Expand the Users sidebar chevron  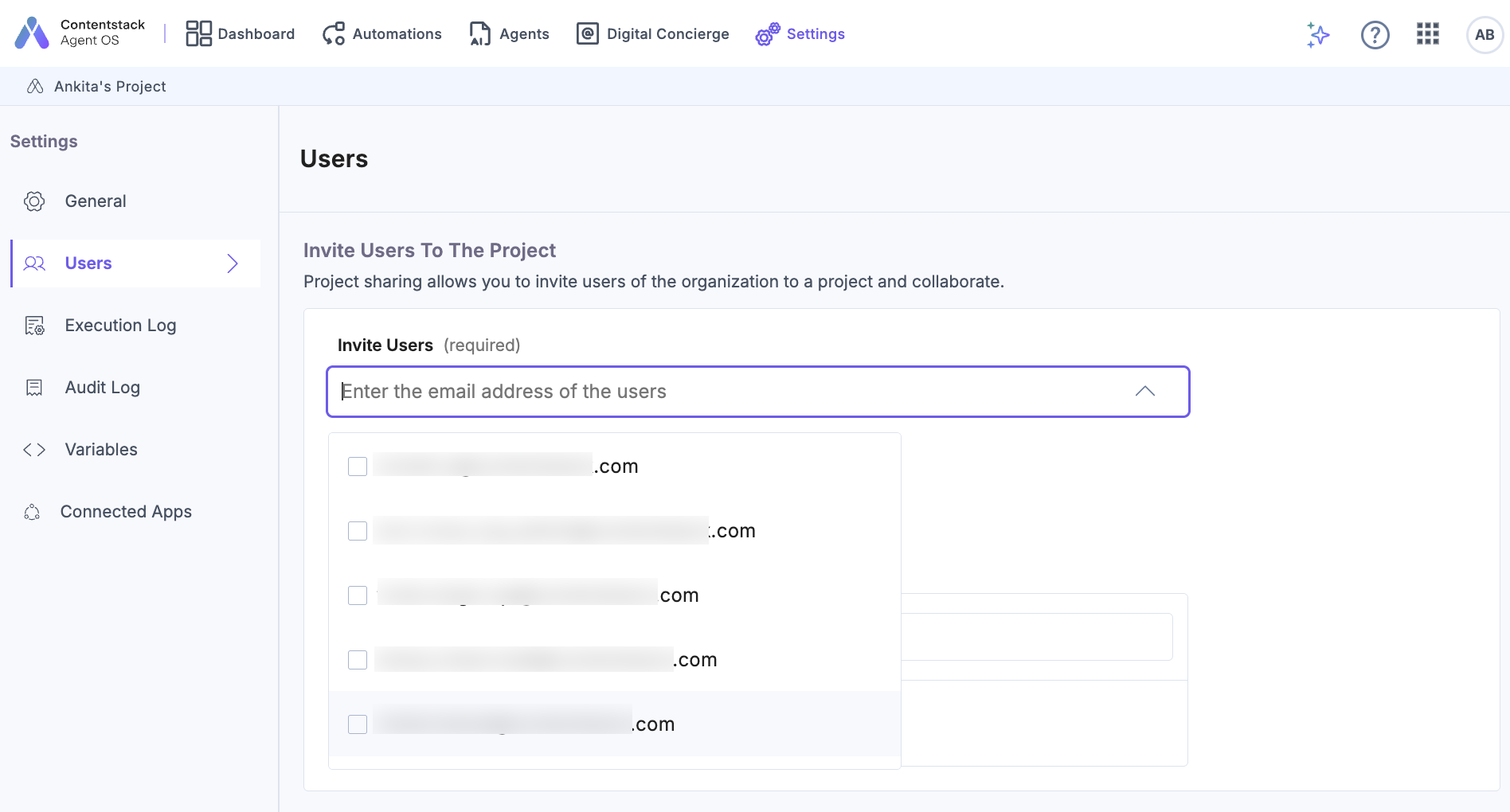click(x=232, y=264)
